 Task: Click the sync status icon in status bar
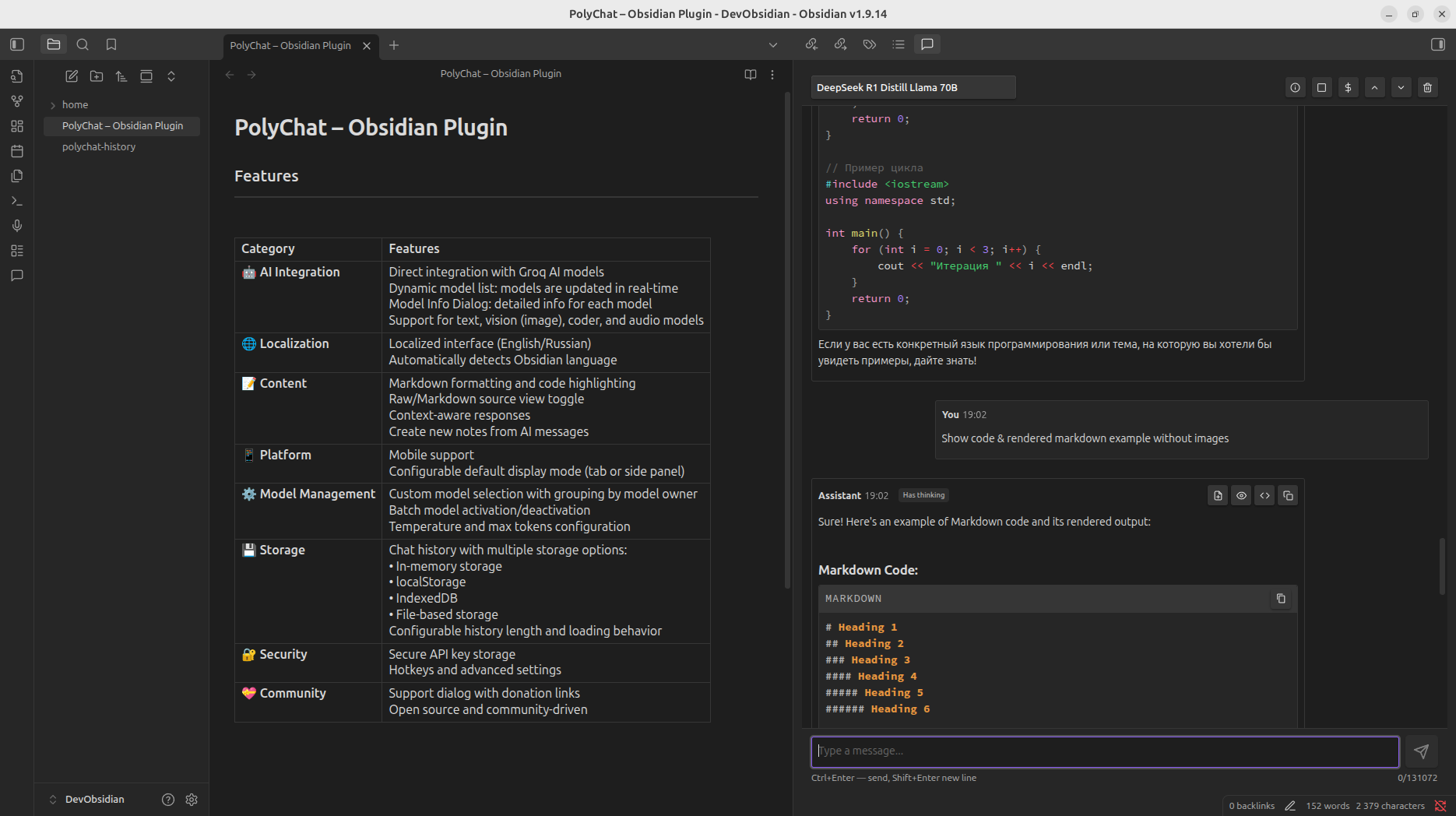click(1440, 806)
